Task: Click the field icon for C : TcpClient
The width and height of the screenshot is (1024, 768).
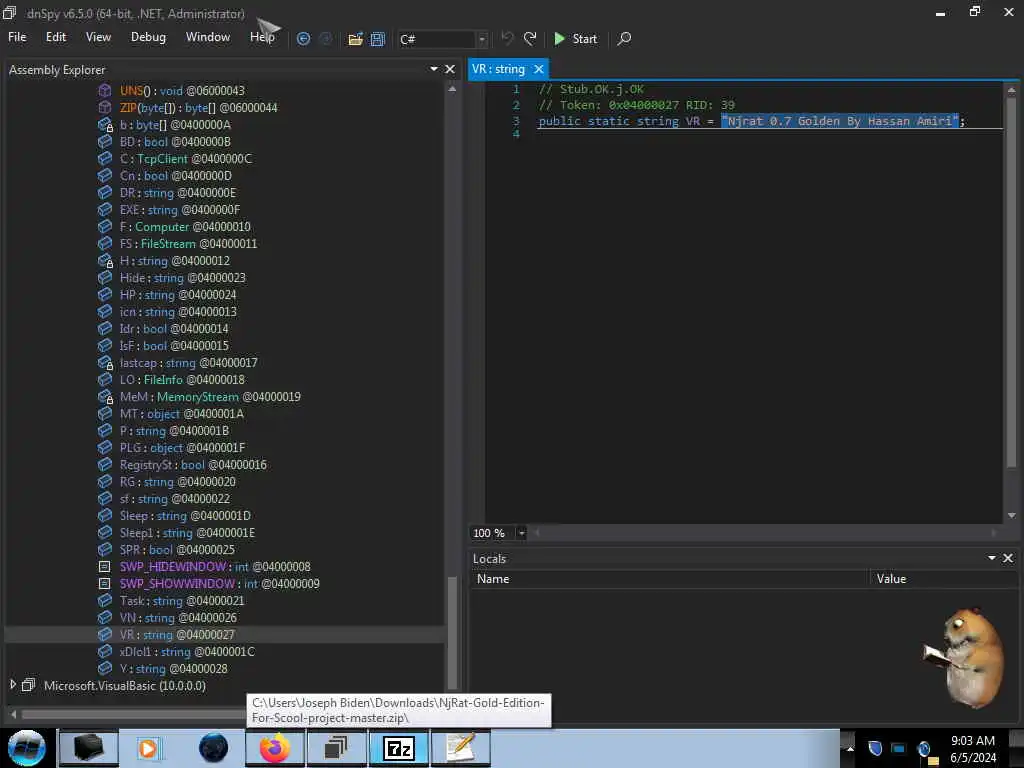Action: coord(104,159)
